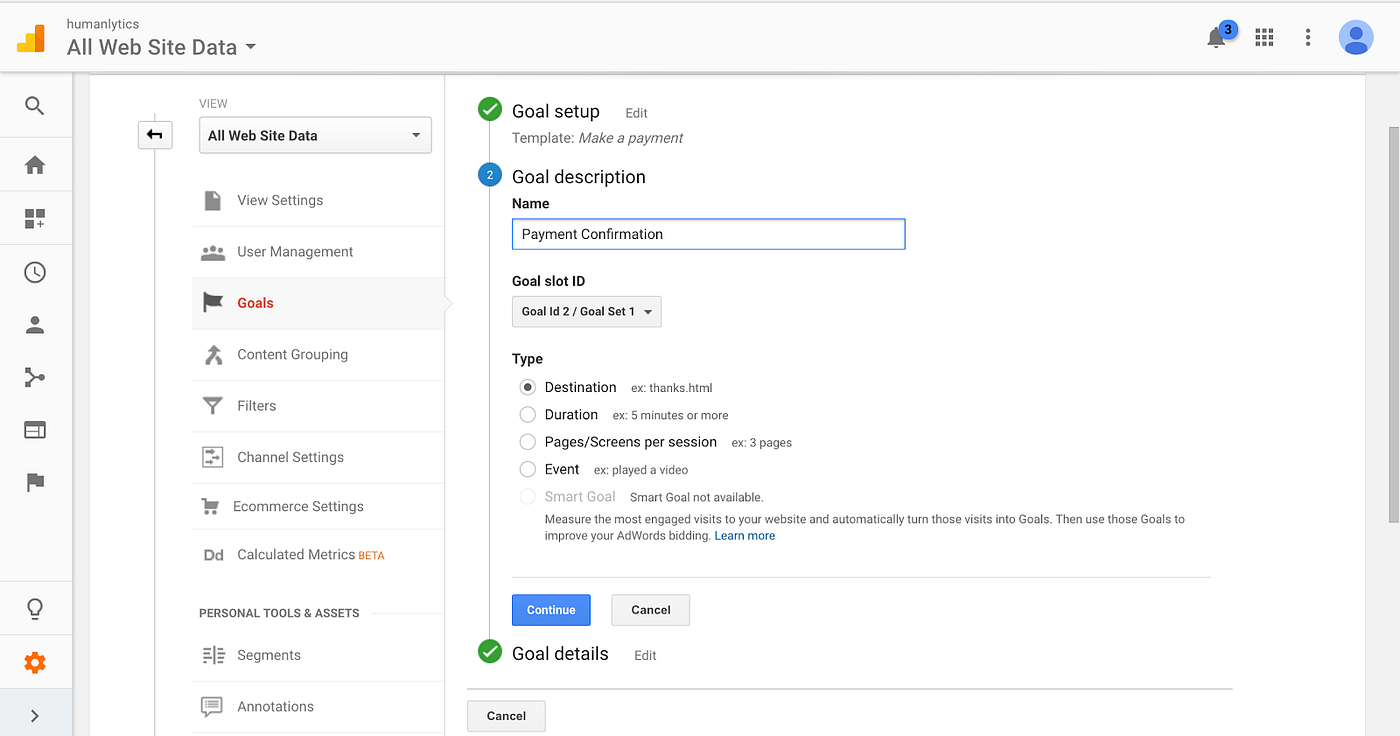
Task: Click the blue Continue button
Action: click(x=551, y=610)
